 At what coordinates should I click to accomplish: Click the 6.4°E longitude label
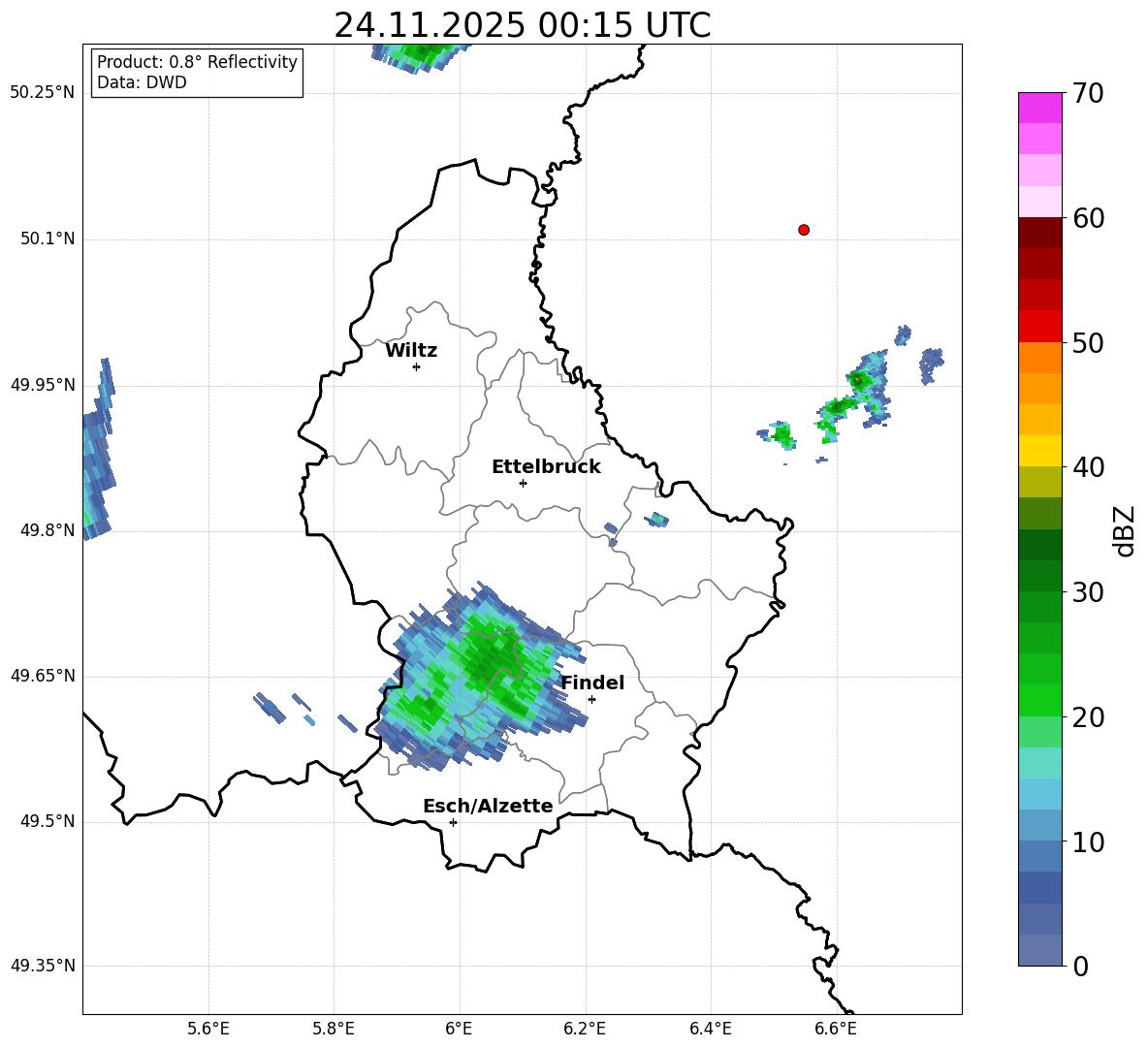pyautogui.click(x=710, y=1029)
